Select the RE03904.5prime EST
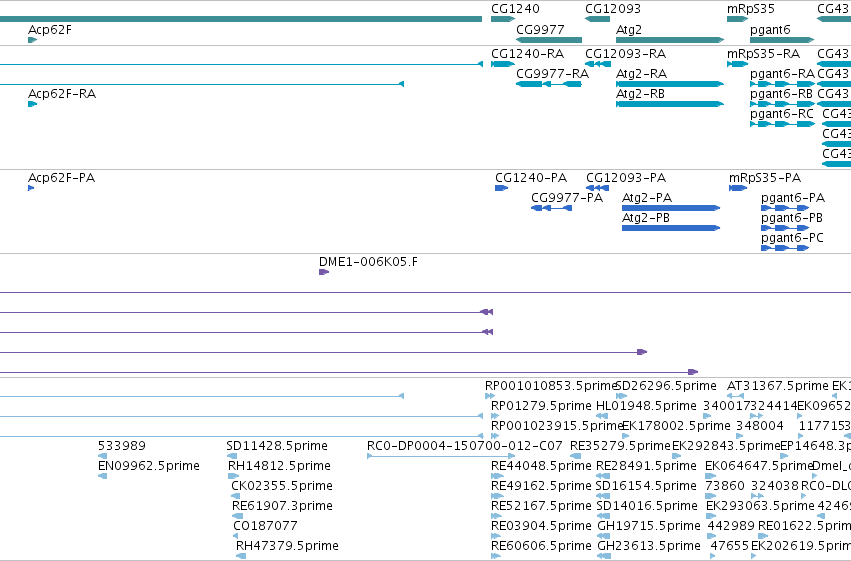Image resolution: width=851 pixels, height=561 pixels. [496, 537]
